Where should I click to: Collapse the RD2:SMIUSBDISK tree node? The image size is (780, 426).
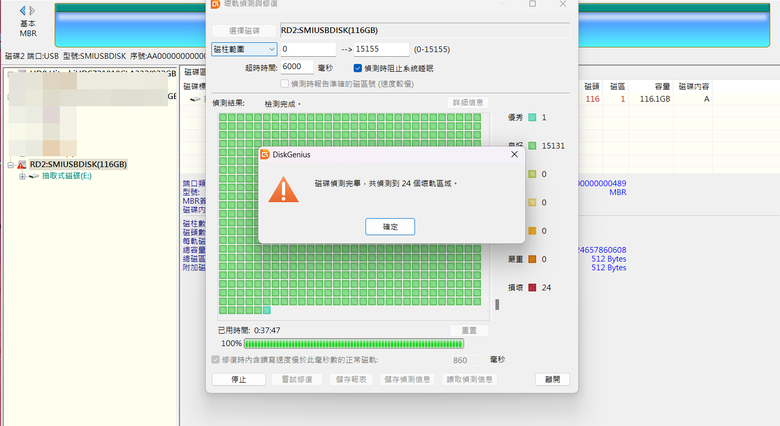click(x=10, y=165)
